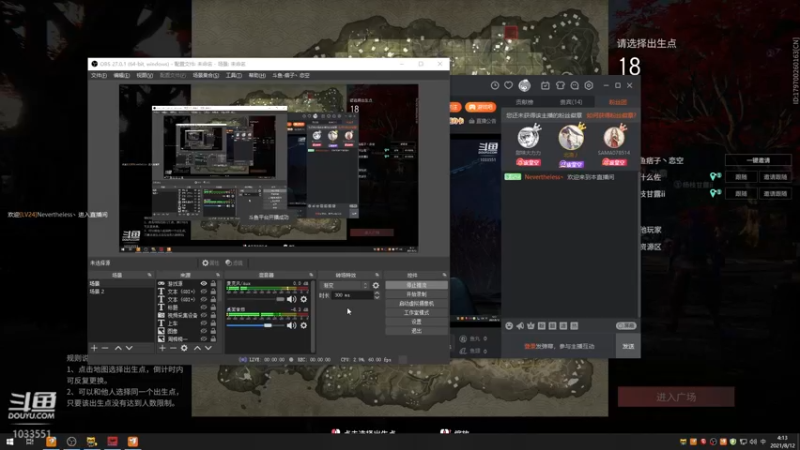This screenshot has height=450, width=800.
Task: Toggle visibility of the top source row
Action: 204,284
